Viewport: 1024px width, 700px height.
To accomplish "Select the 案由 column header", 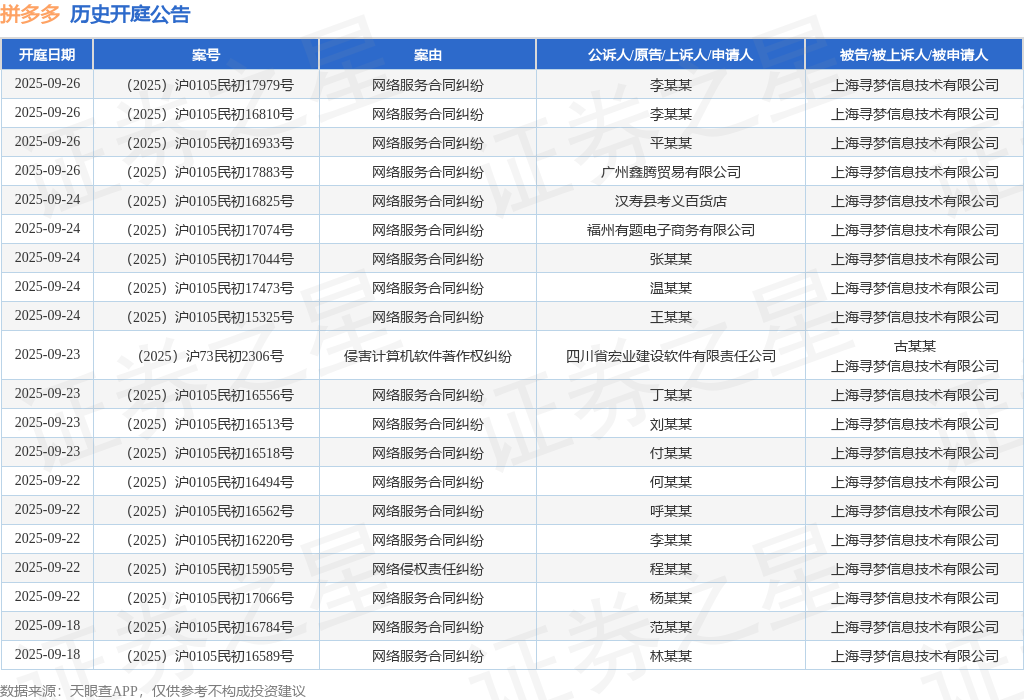I will [428, 55].
